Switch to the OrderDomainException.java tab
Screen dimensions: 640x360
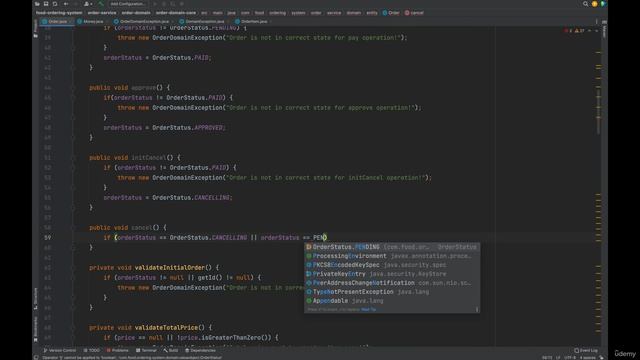[144, 21]
